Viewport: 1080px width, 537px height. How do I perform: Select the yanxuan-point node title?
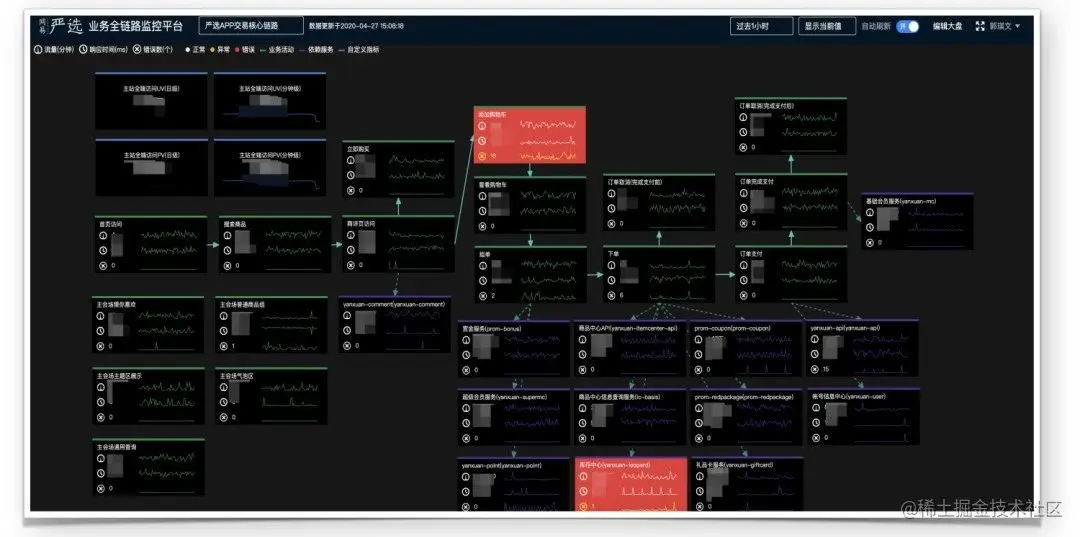501,465
